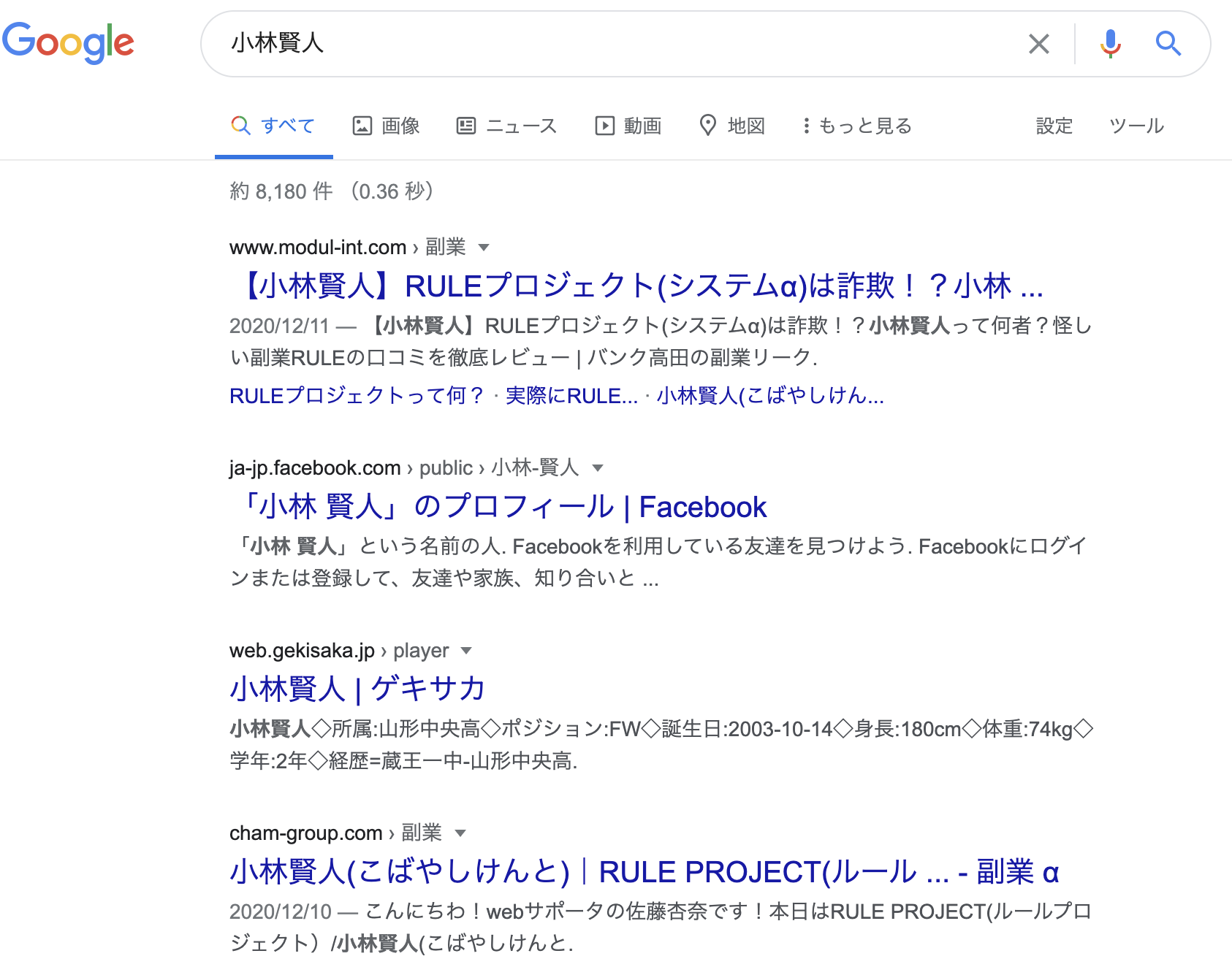Image resolution: width=1232 pixels, height=967 pixels.
Task: Open RULEプロジェクト(システムα)は詐欺 result title
Action: coord(636,286)
